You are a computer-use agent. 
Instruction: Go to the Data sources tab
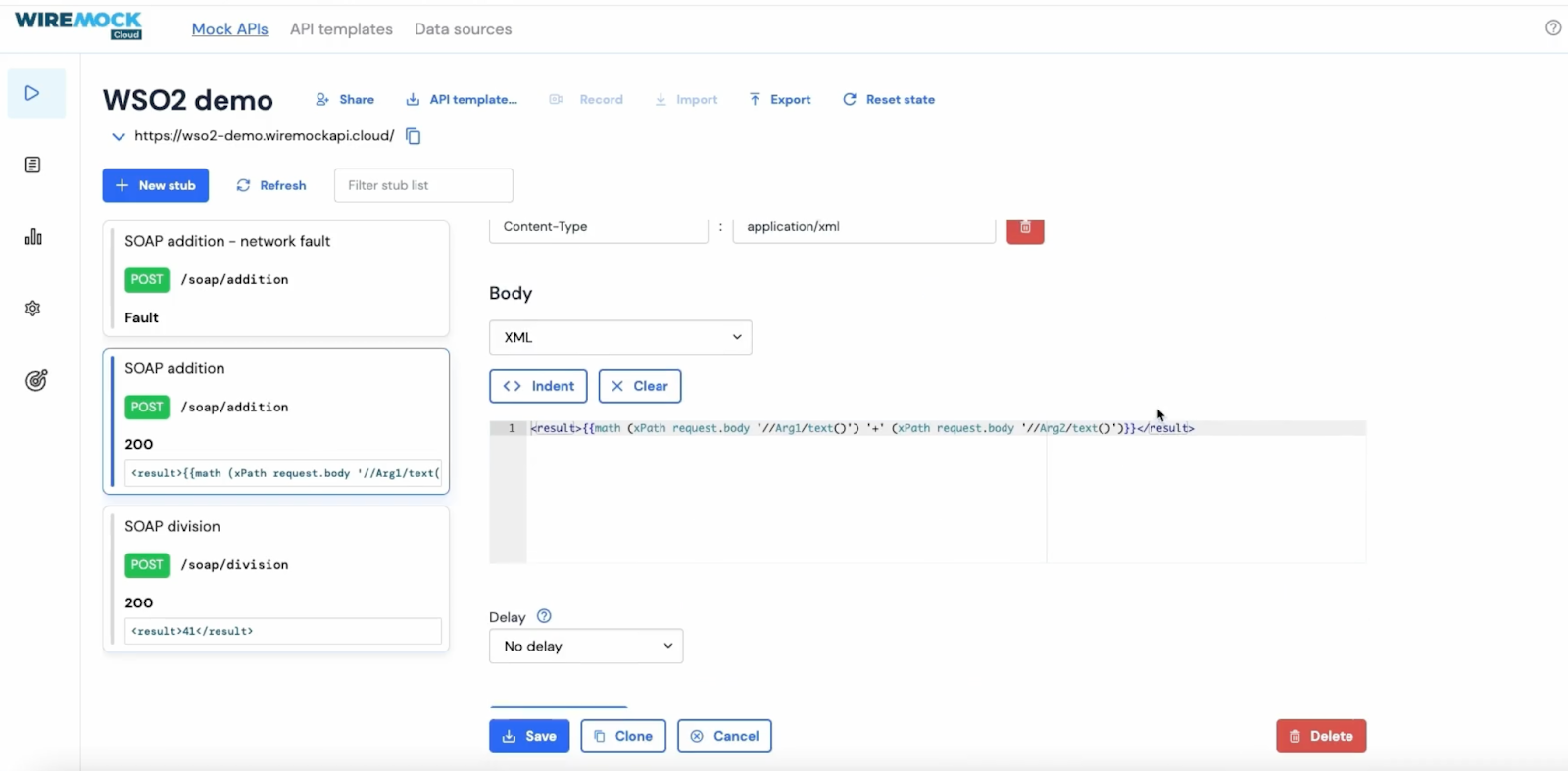[x=463, y=29]
